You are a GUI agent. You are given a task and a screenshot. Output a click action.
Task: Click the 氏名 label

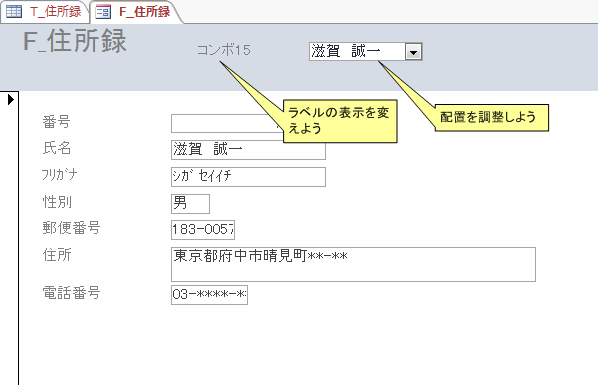click(x=57, y=148)
